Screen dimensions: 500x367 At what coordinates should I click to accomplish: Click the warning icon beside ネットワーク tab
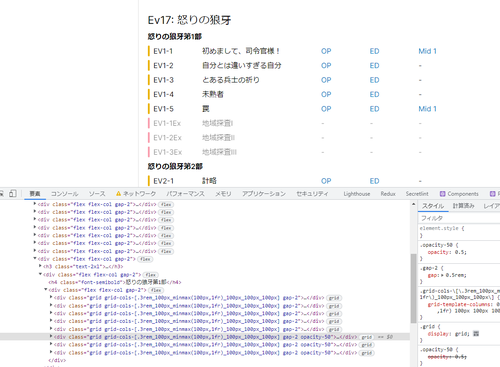(118, 194)
